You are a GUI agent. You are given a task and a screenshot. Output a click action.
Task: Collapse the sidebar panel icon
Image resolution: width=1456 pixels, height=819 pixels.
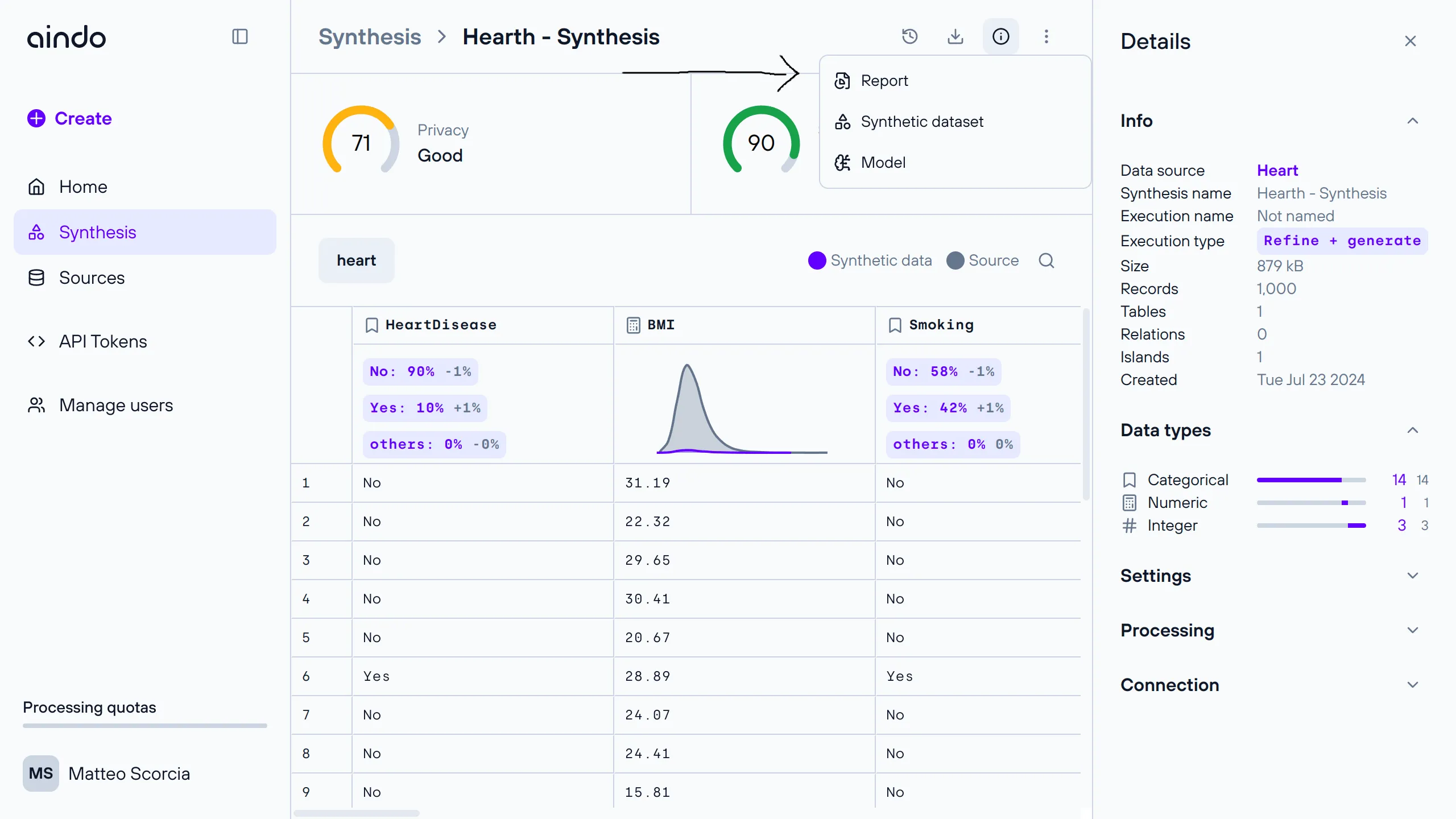240,37
